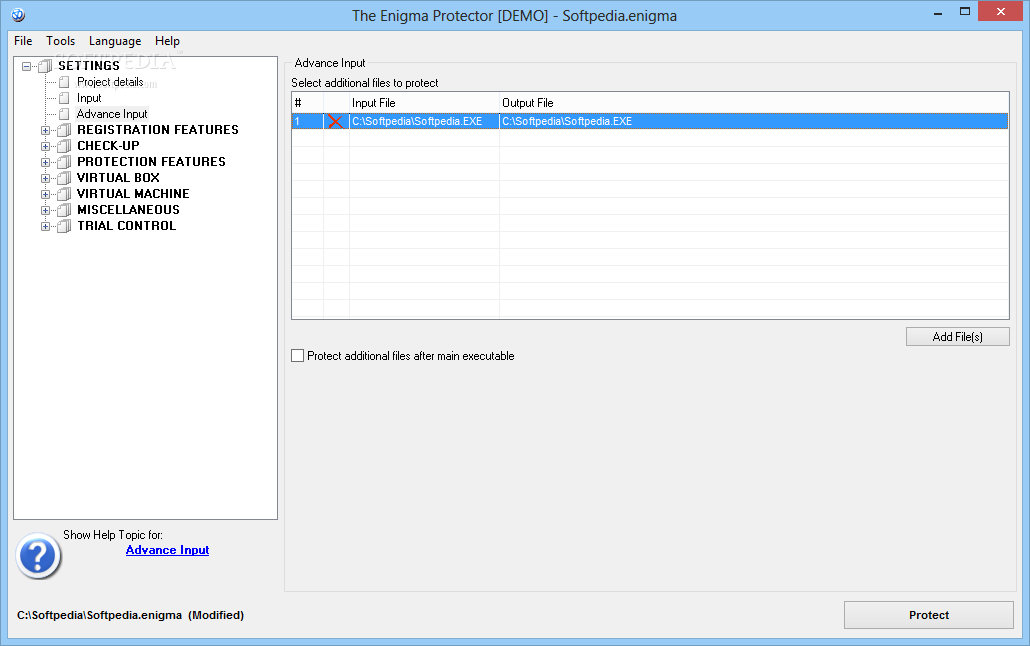This screenshot has width=1030, height=646.
Task: Open the Advance Input help topic link
Action: click(168, 550)
